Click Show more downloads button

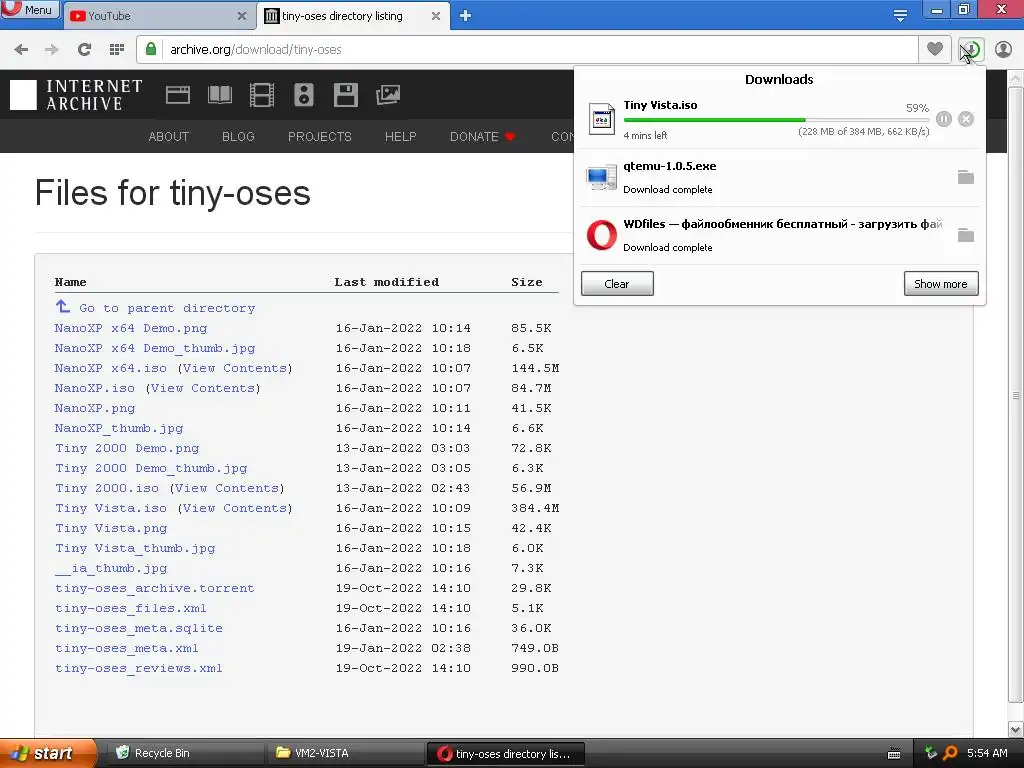[941, 283]
